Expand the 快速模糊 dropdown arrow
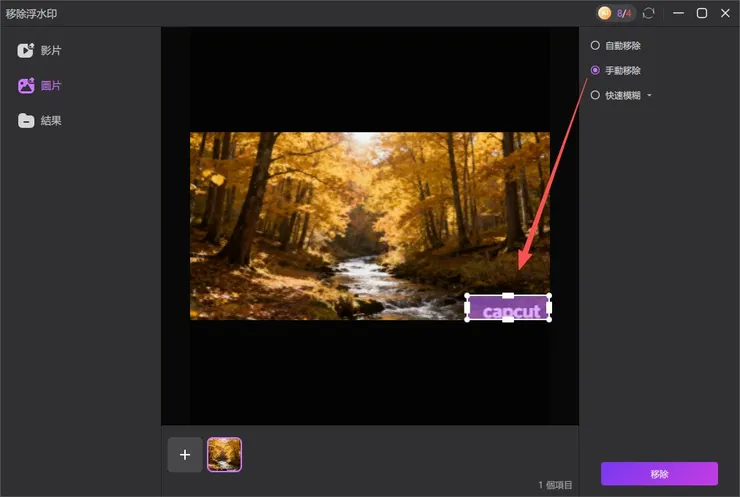The height and width of the screenshot is (497, 740). 649,95
